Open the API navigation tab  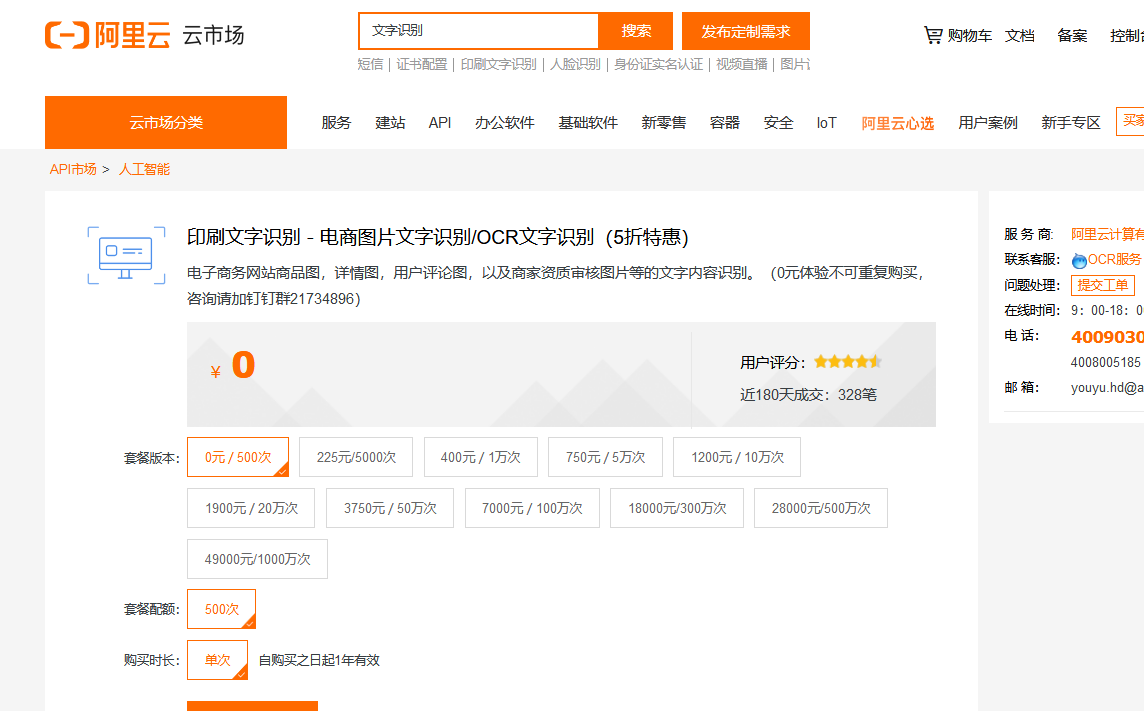pyautogui.click(x=440, y=123)
